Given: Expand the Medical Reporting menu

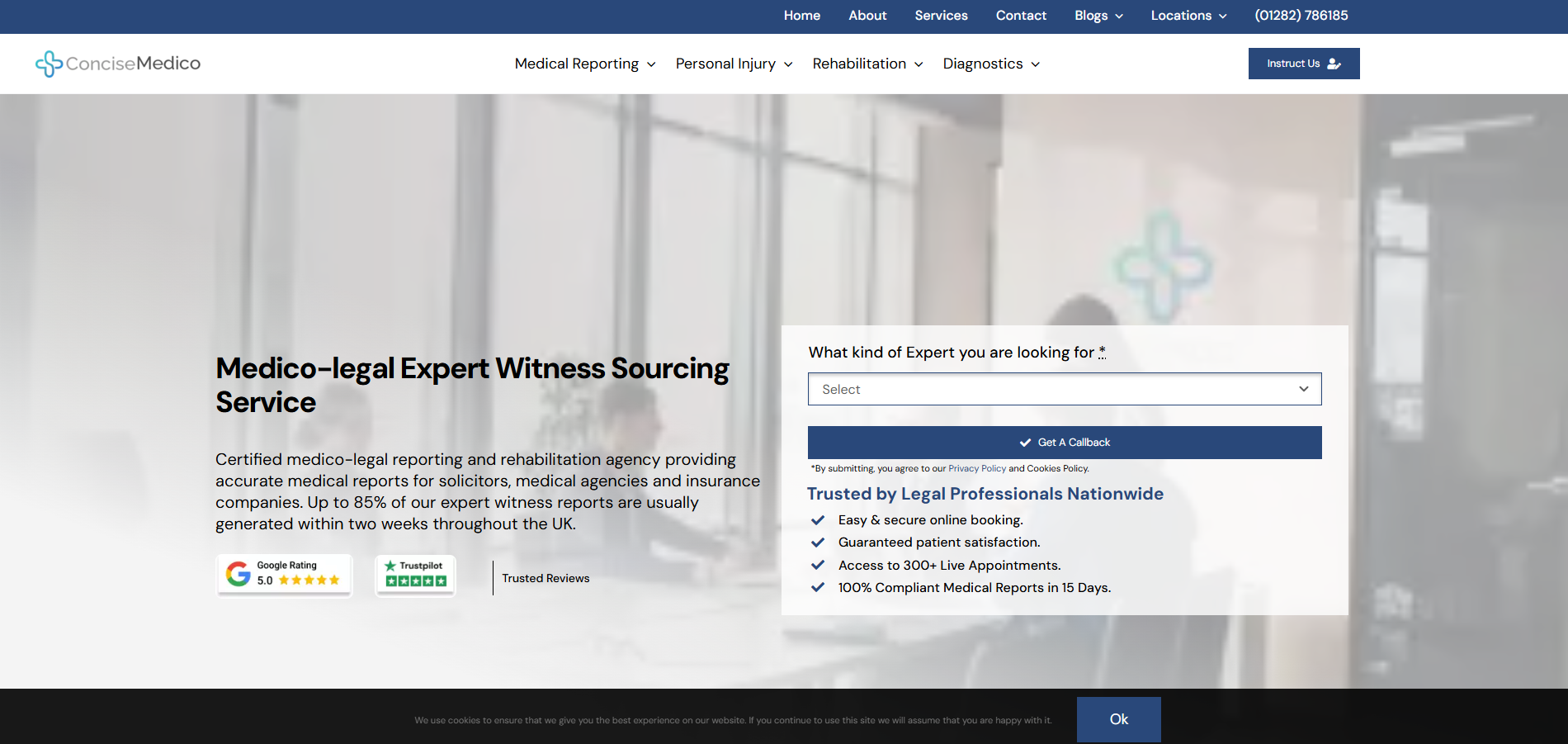Looking at the screenshot, I should (585, 64).
